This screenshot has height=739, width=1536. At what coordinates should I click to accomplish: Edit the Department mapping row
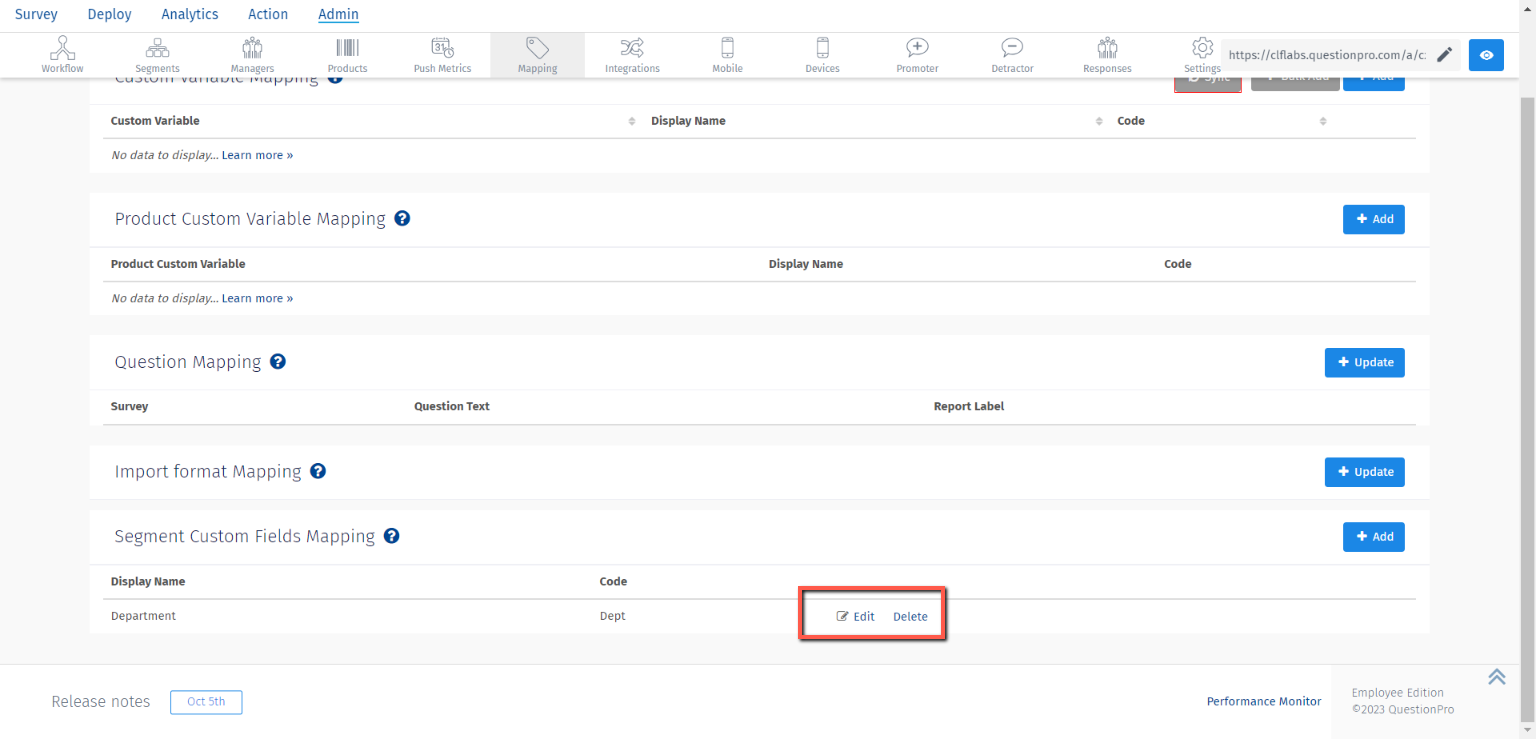(x=855, y=616)
